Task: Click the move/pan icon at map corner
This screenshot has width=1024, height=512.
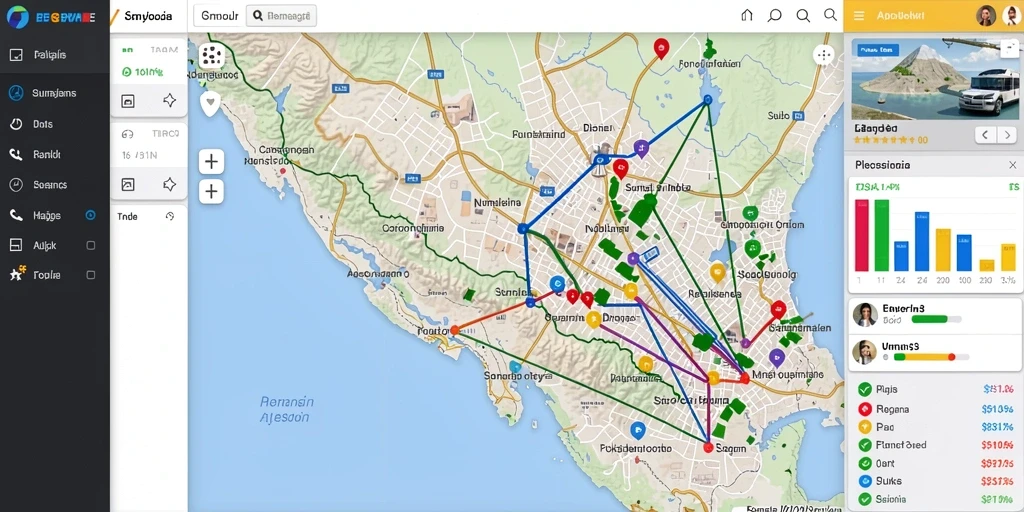Action: [x=824, y=56]
